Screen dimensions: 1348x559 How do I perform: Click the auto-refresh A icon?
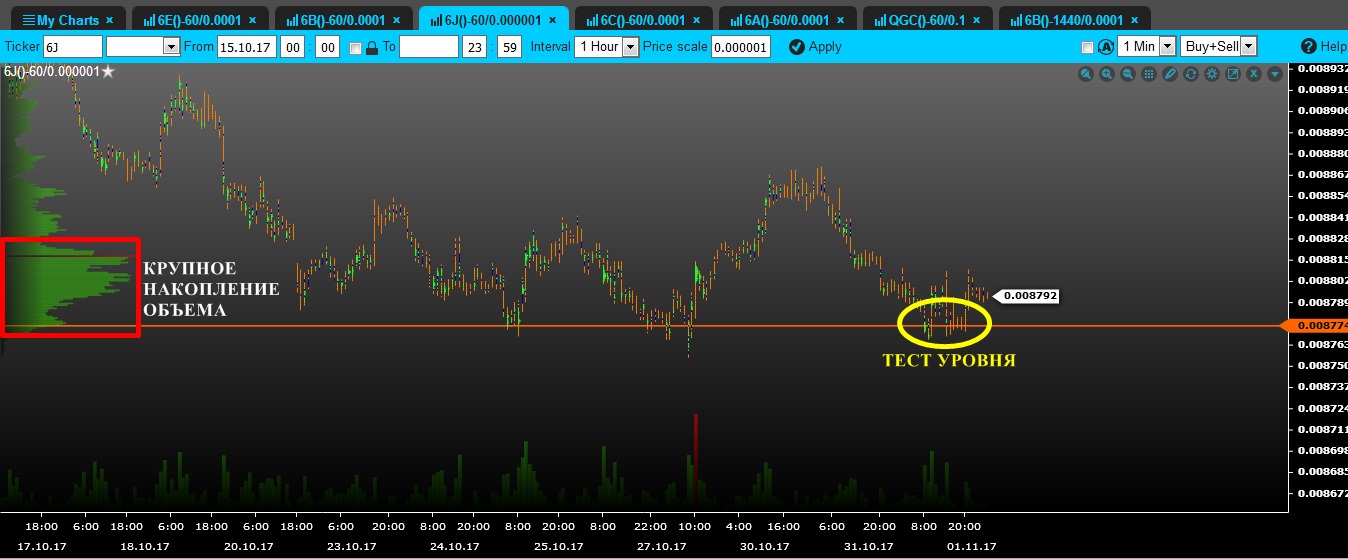(1106, 47)
